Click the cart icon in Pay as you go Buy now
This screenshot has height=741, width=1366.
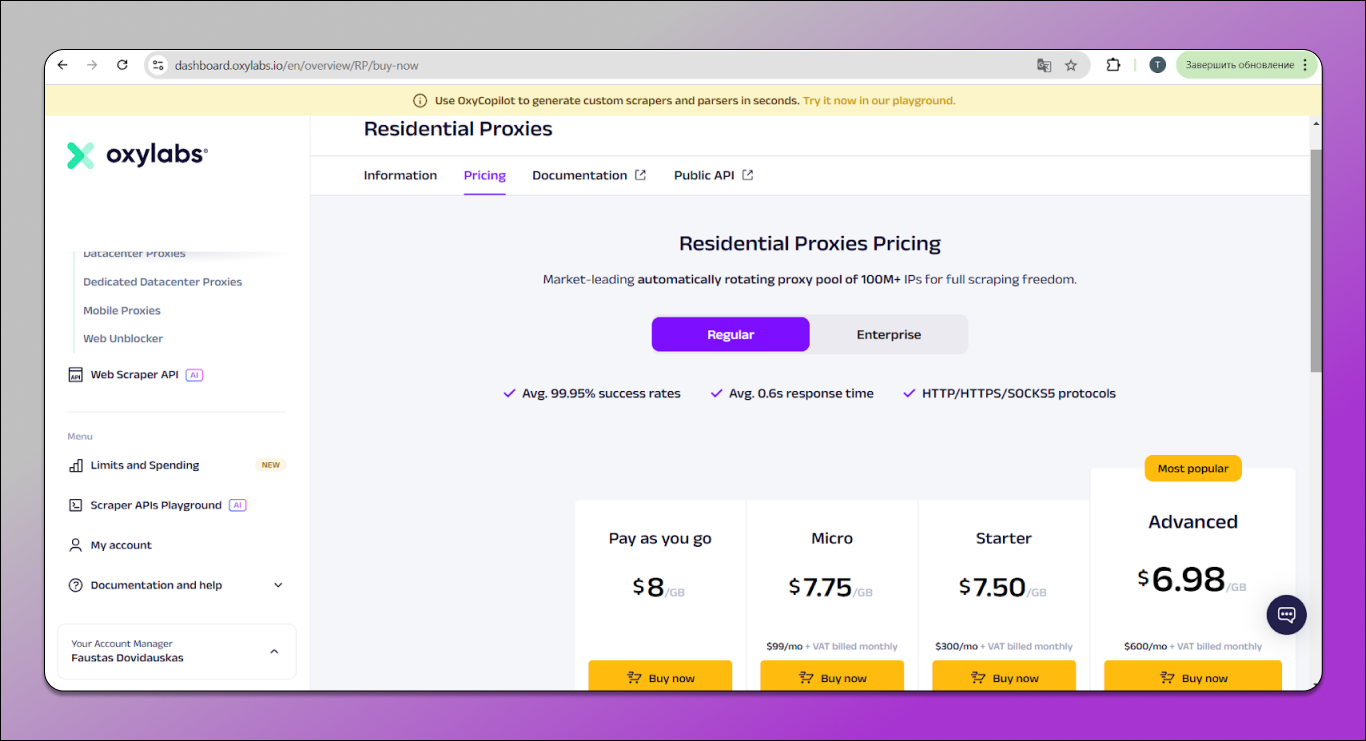(x=634, y=678)
